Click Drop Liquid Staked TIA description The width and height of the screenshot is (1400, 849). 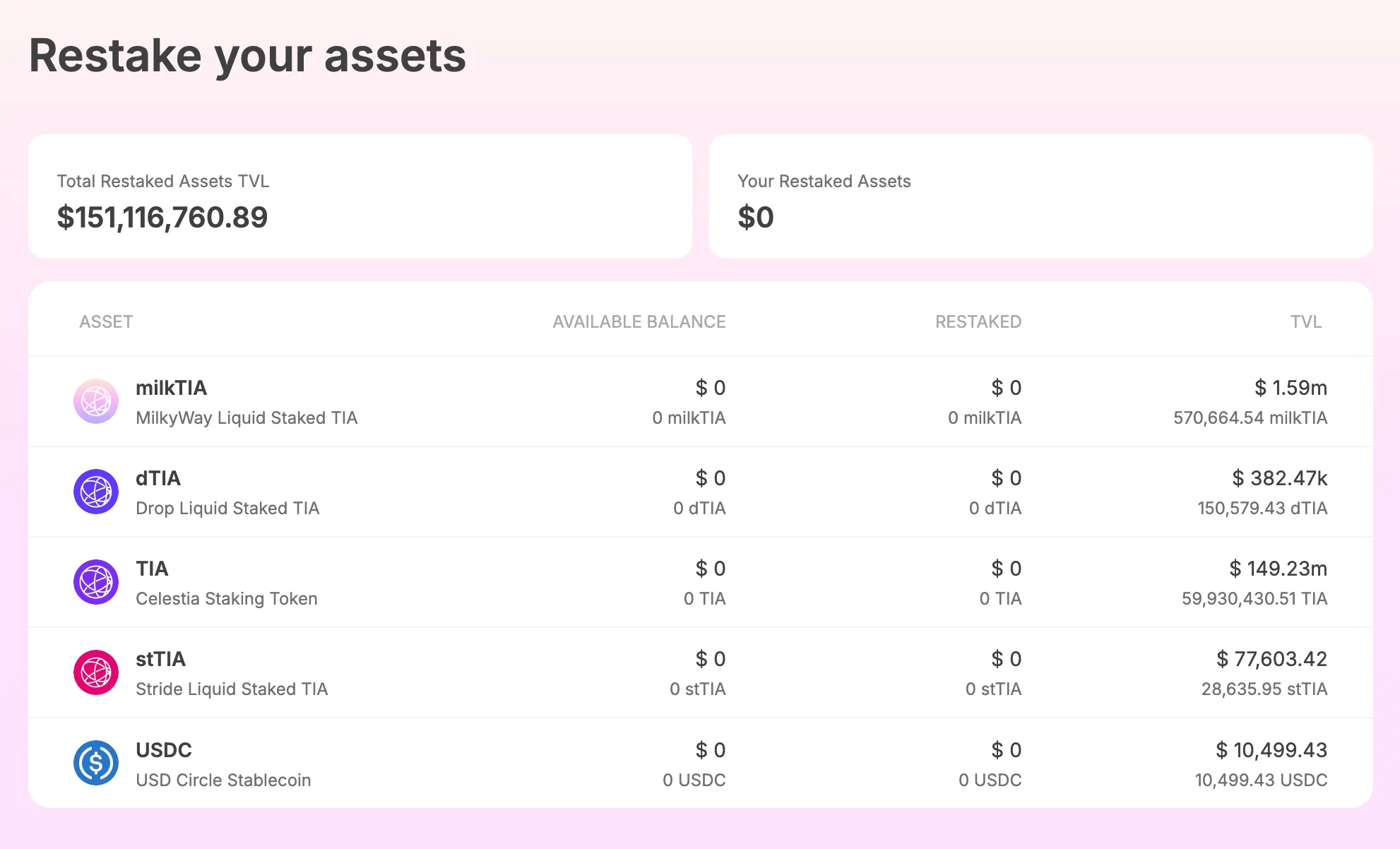tap(227, 508)
